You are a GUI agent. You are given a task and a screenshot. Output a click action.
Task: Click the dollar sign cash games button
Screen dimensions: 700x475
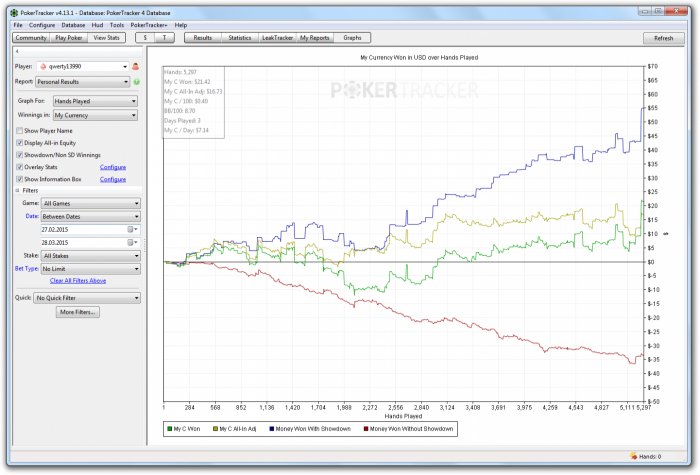pos(146,37)
